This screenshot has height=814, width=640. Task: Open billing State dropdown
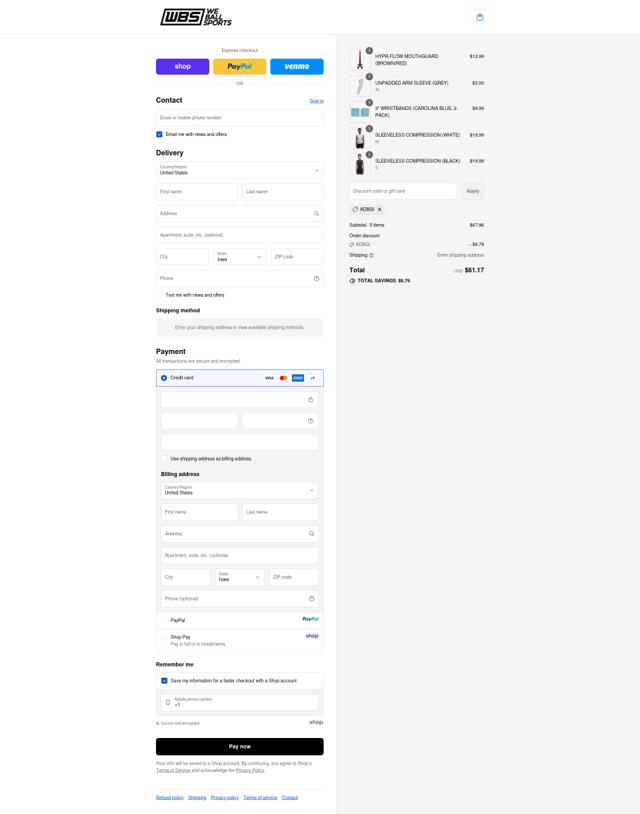[239, 577]
